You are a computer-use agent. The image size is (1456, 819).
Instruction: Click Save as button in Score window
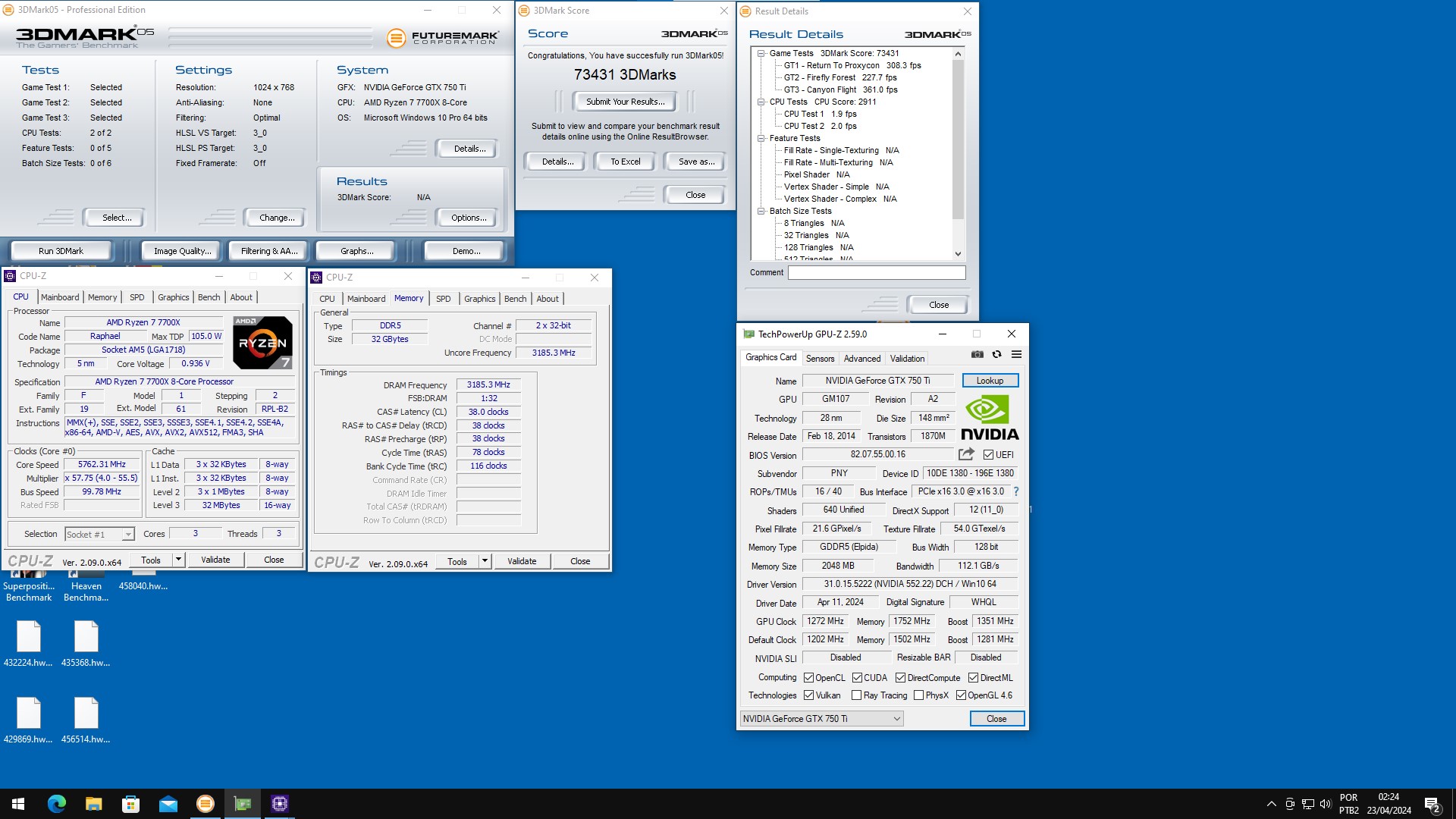pos(696,162)
